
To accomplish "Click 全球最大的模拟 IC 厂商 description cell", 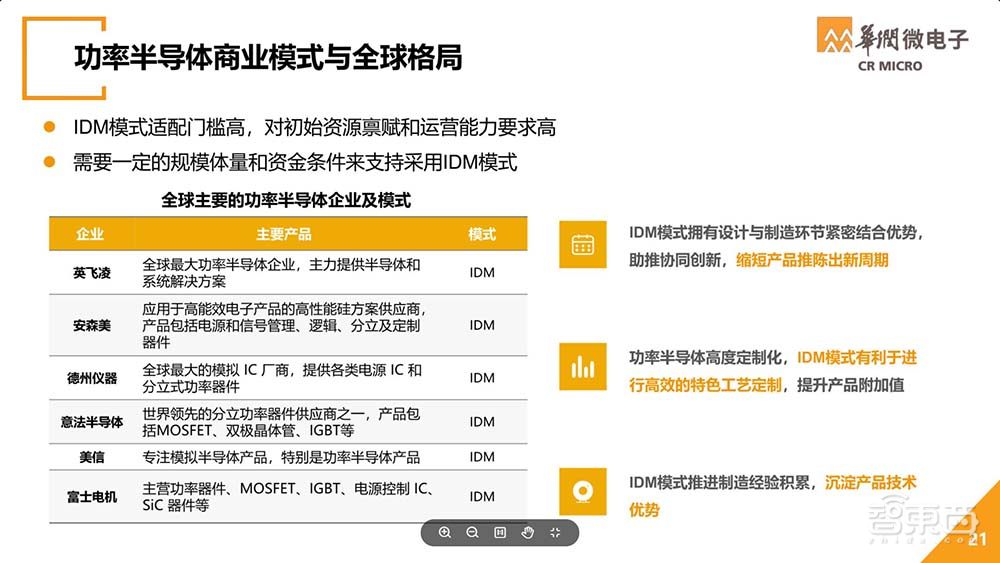I will (x=282, y=378).
